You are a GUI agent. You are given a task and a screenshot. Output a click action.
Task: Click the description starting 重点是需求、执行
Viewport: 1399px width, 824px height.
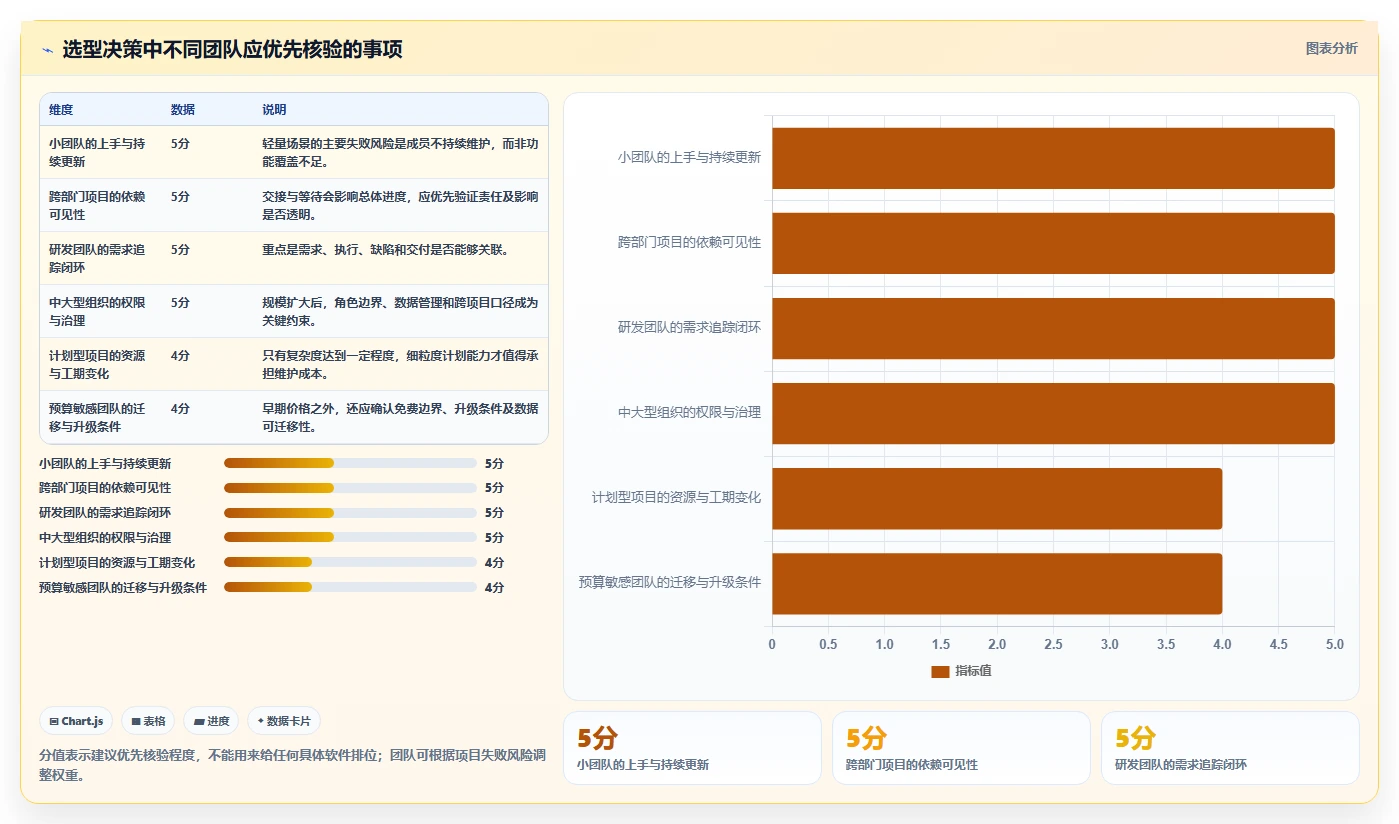386,249
